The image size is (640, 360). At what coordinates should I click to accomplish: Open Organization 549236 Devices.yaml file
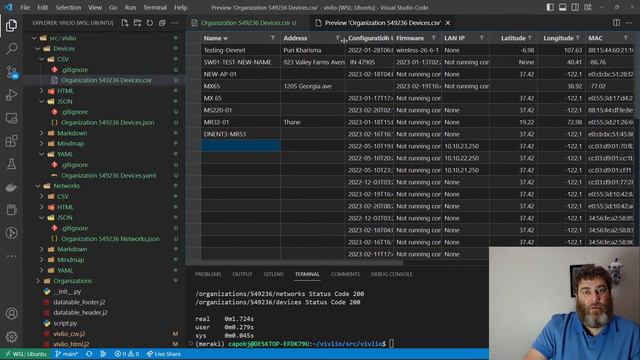click(x=109, y=176)
